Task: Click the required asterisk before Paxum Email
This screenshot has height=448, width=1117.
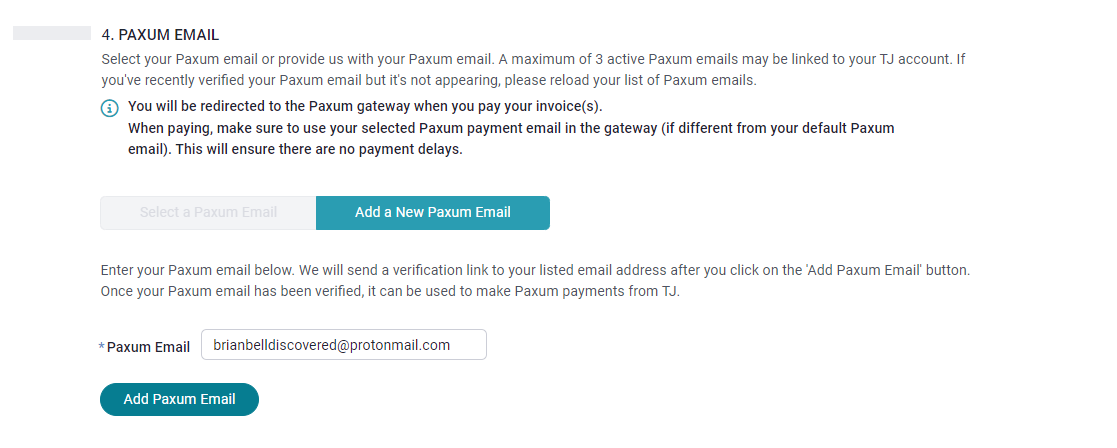Action: (101, 347)
